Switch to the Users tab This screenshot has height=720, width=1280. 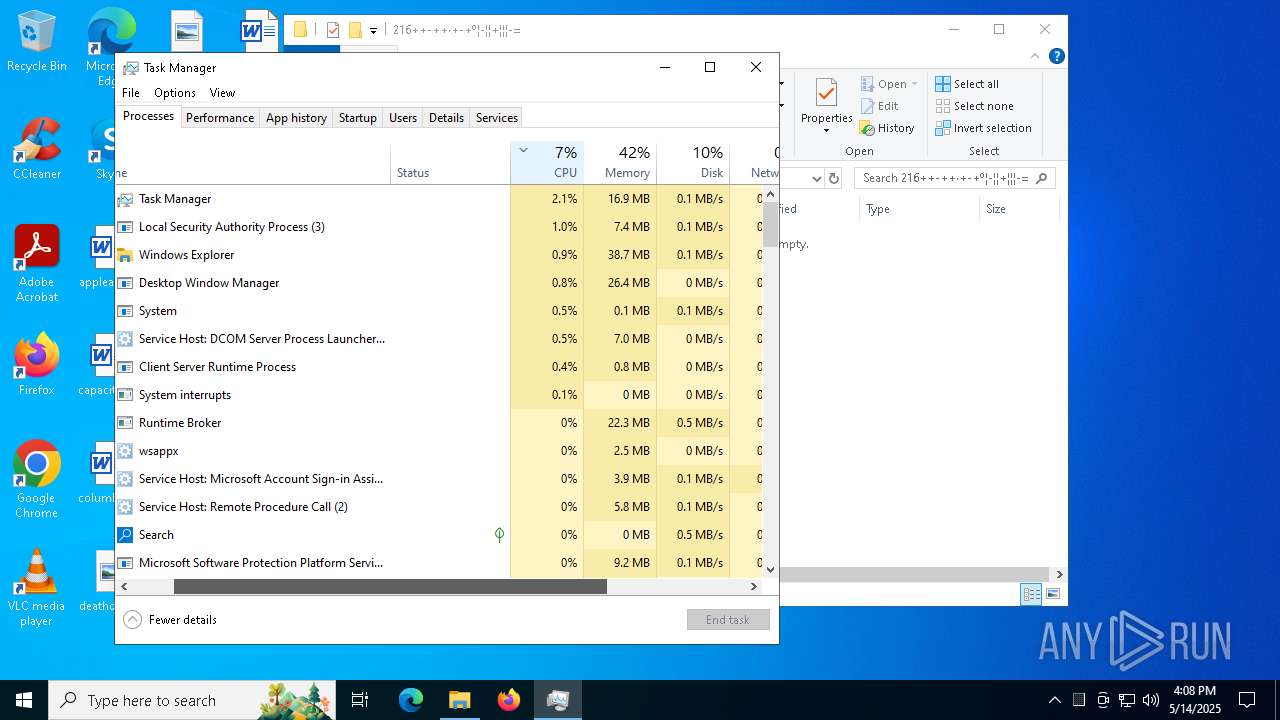[403, 118]
